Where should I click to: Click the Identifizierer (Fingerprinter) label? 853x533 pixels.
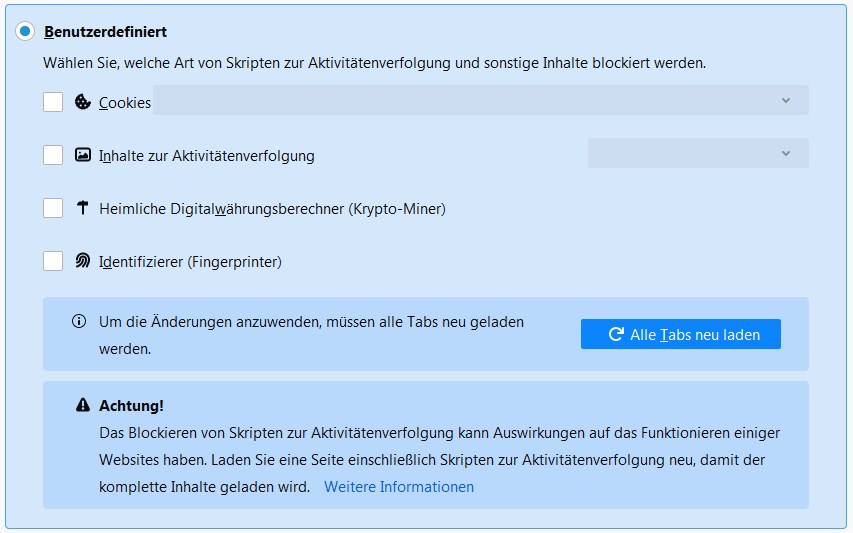[x=190, y=262]
